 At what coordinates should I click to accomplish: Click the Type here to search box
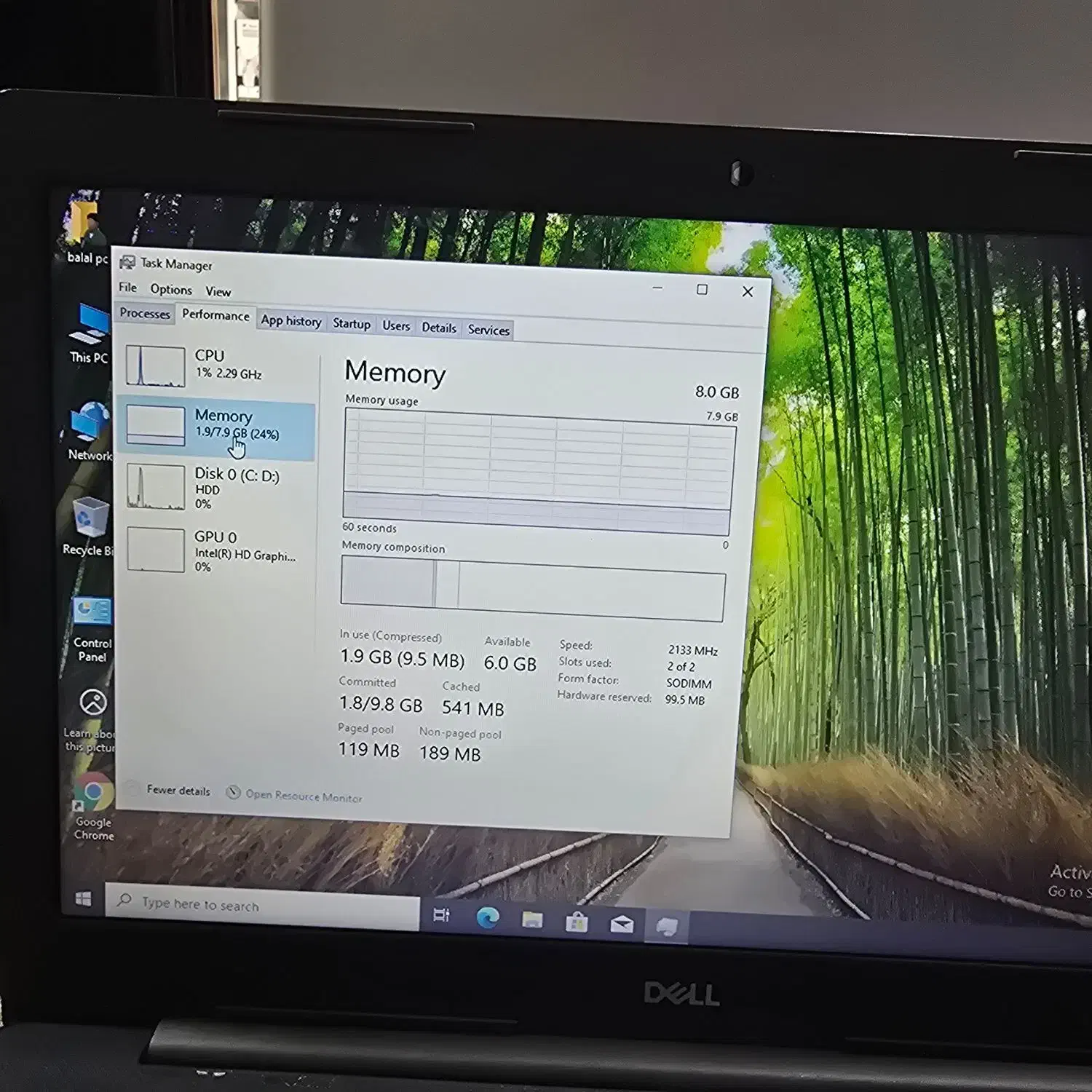[x=262, y=905]
